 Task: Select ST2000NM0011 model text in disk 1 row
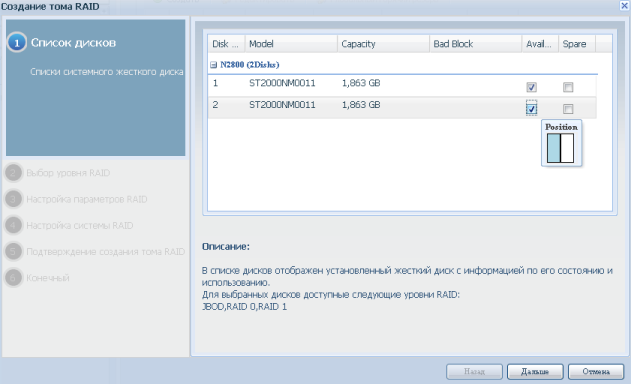[282, 83]
